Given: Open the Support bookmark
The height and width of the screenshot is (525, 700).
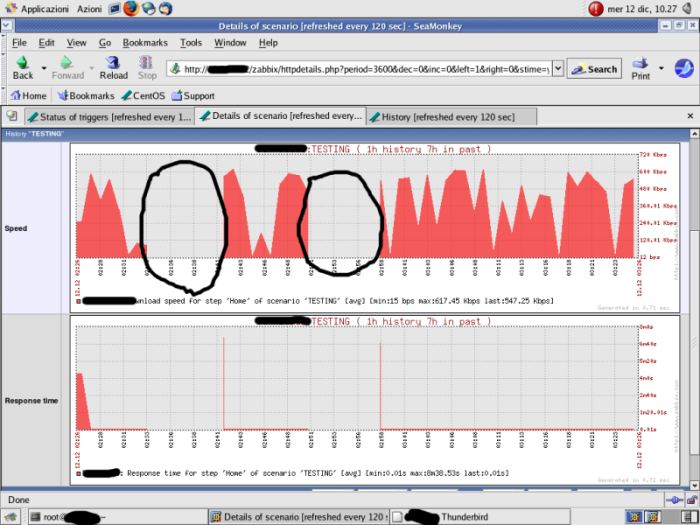Looking at the screenshot, I should (193, 96).
